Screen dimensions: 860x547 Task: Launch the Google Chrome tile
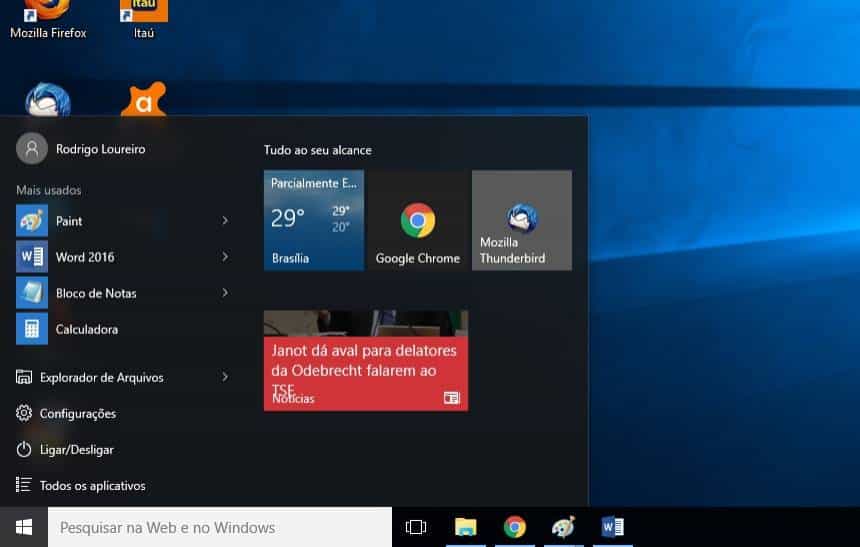tap(418, 220)
